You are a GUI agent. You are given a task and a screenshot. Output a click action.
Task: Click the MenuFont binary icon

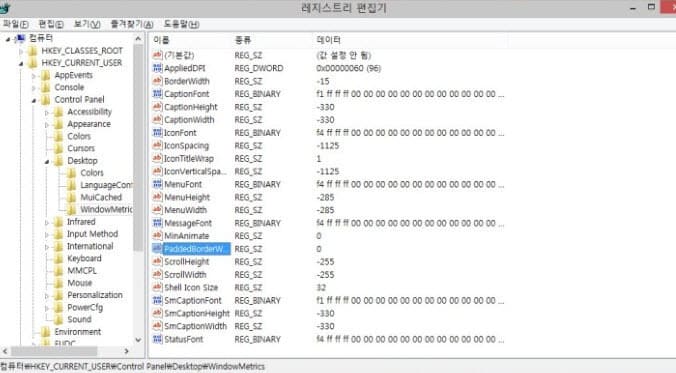pos(157,184)
